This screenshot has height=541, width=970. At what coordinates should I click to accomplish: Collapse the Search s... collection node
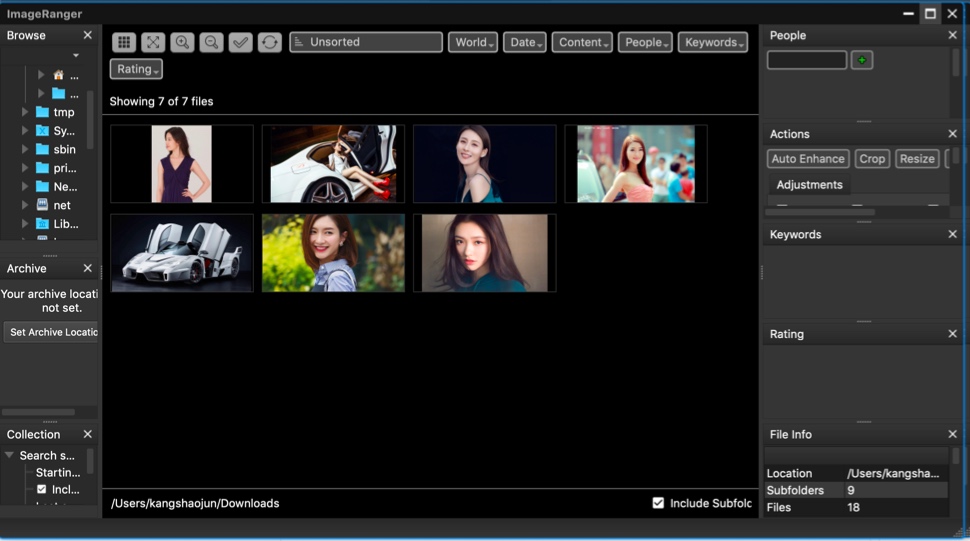9,455
